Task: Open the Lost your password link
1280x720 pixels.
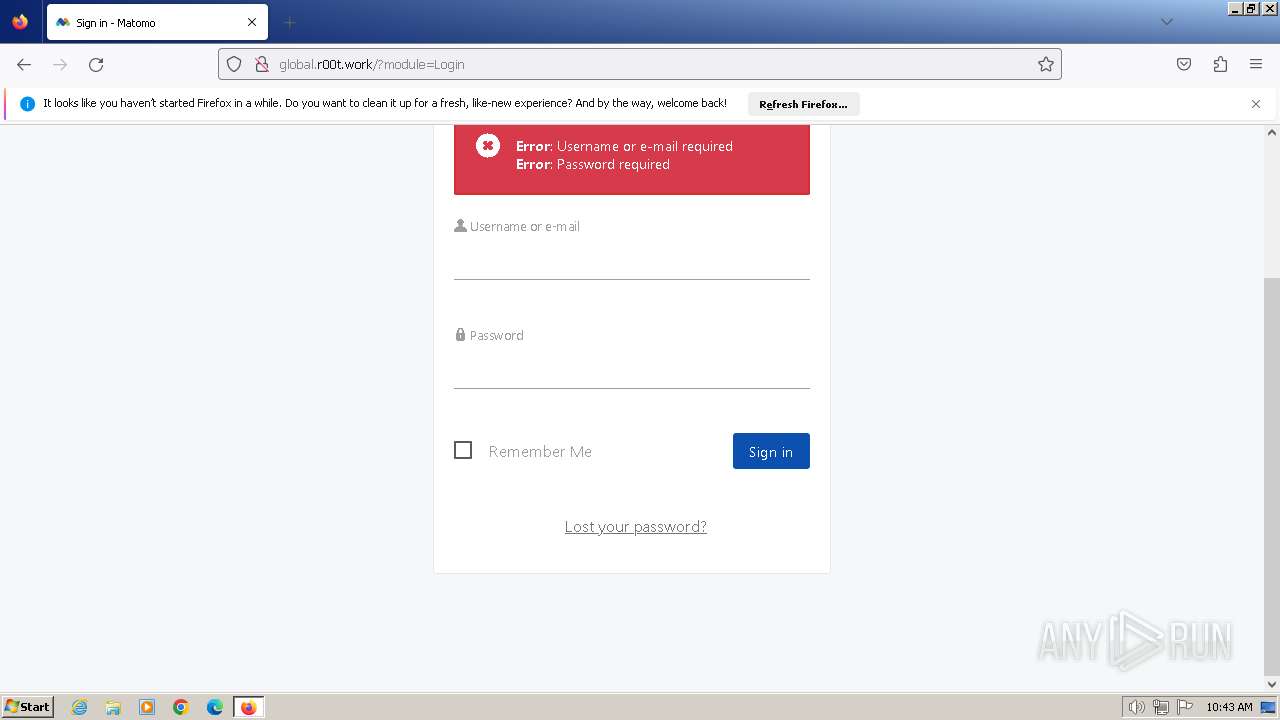Action: (636, 527)
